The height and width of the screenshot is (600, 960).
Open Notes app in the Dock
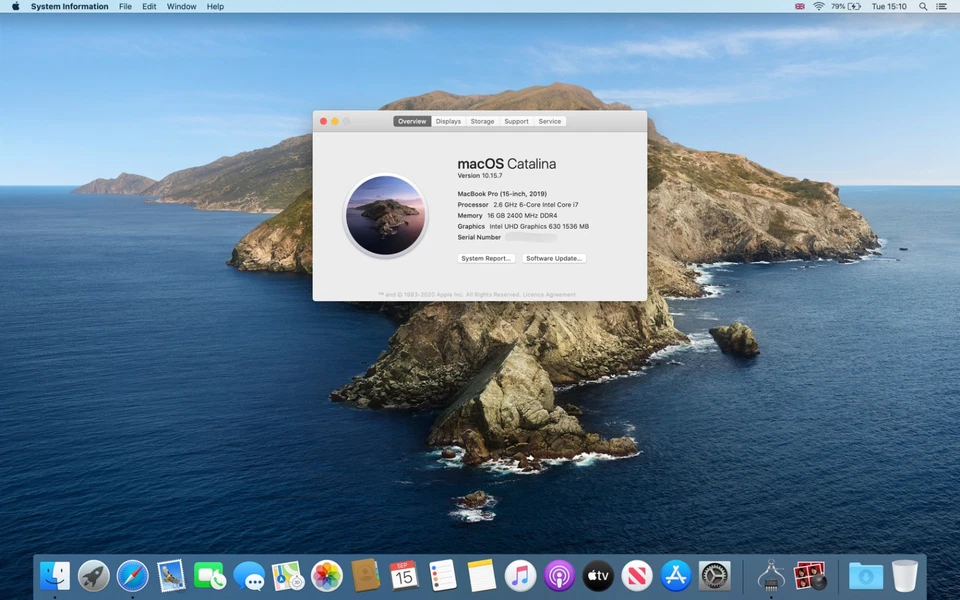coord(482,576)
